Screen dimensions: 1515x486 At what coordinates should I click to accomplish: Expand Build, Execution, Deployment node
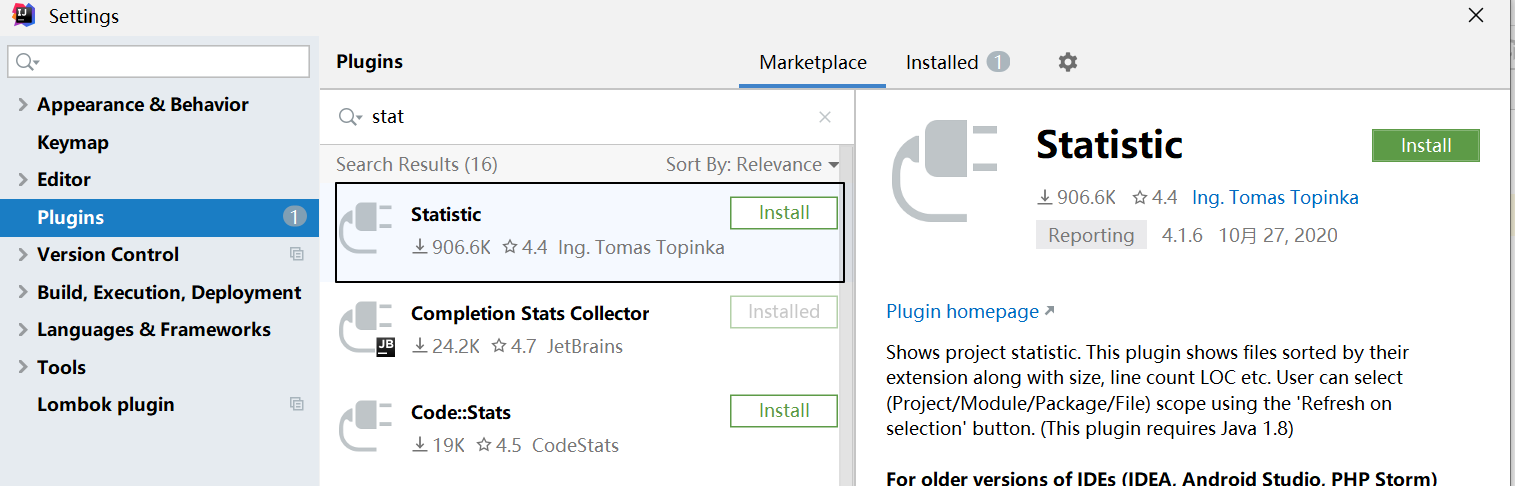pos(23,293)
